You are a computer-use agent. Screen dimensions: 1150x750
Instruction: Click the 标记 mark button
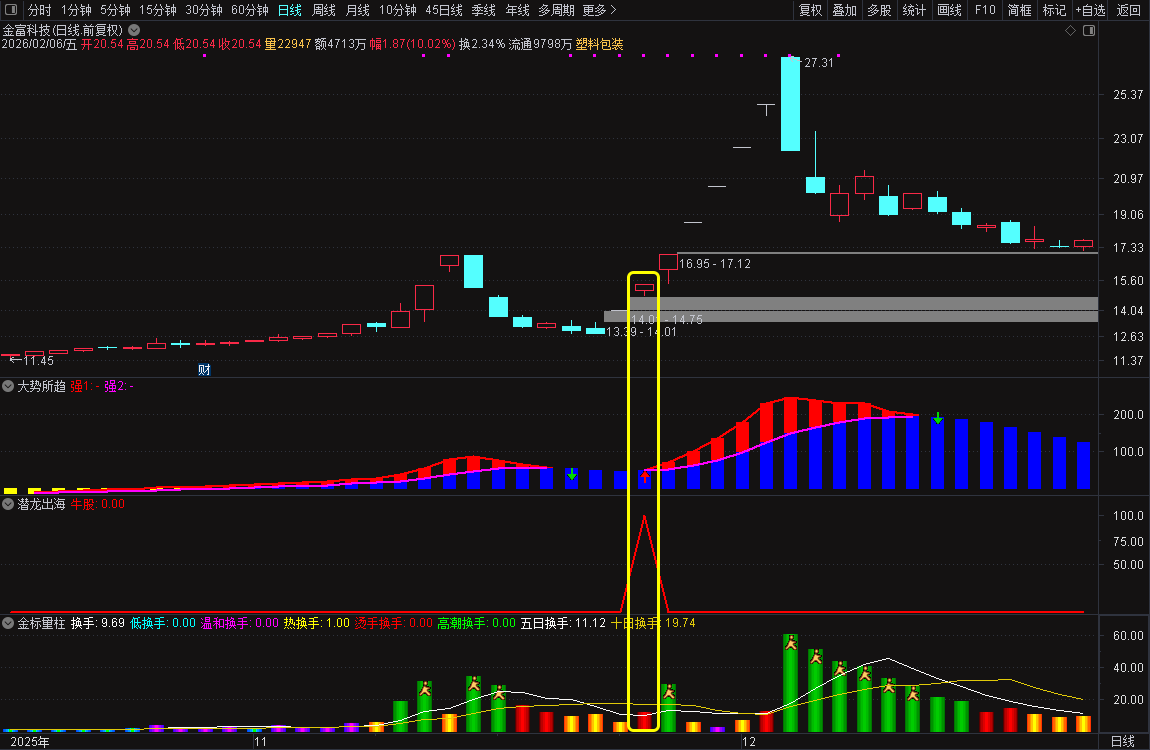coord(1054,10)
